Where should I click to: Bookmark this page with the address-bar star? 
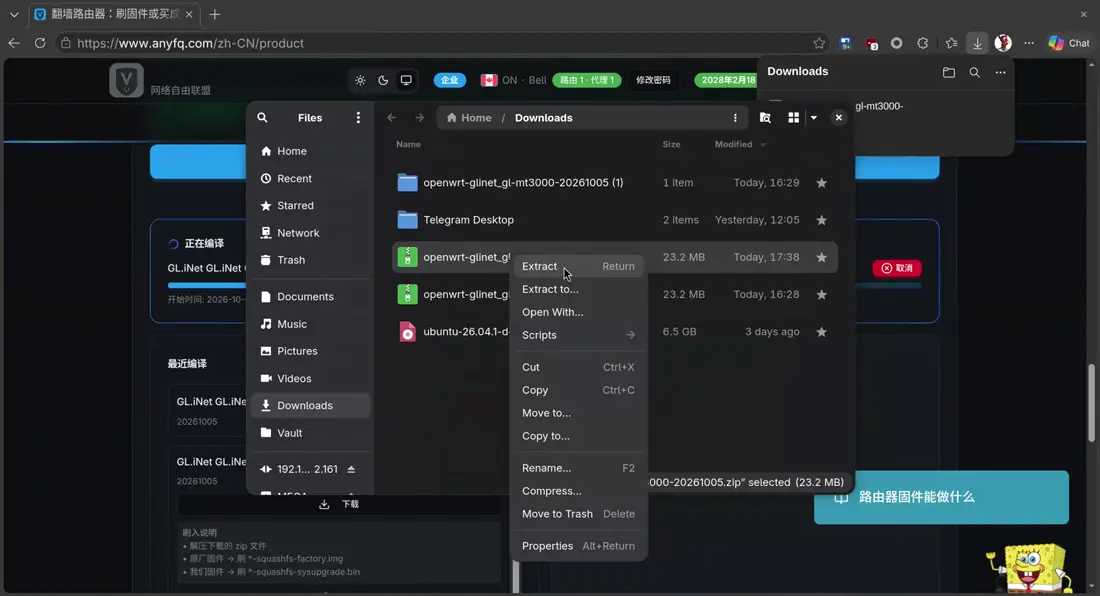click(x=819, y=43)
